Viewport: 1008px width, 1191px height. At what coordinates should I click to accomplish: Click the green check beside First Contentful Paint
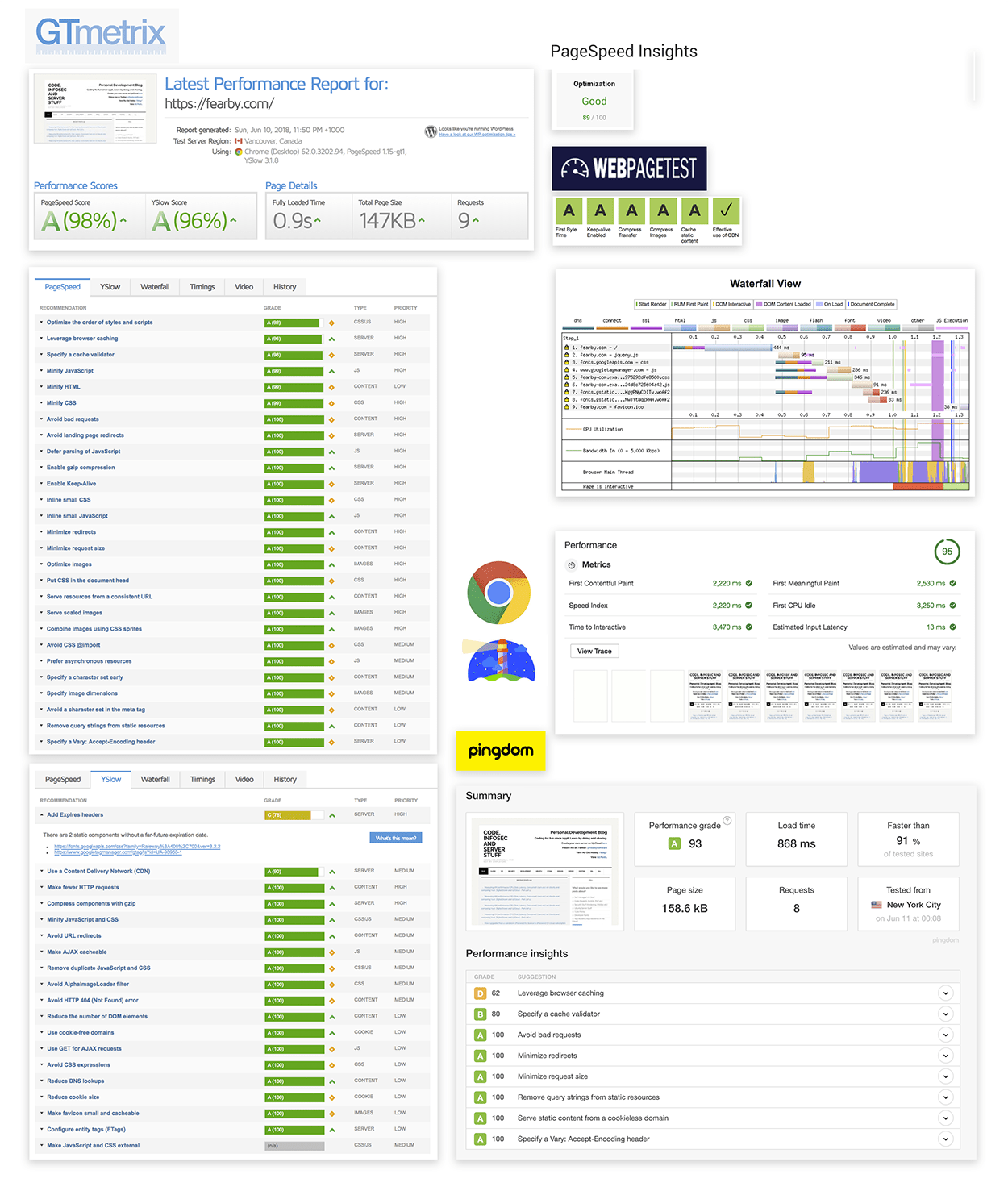point(749,583)
